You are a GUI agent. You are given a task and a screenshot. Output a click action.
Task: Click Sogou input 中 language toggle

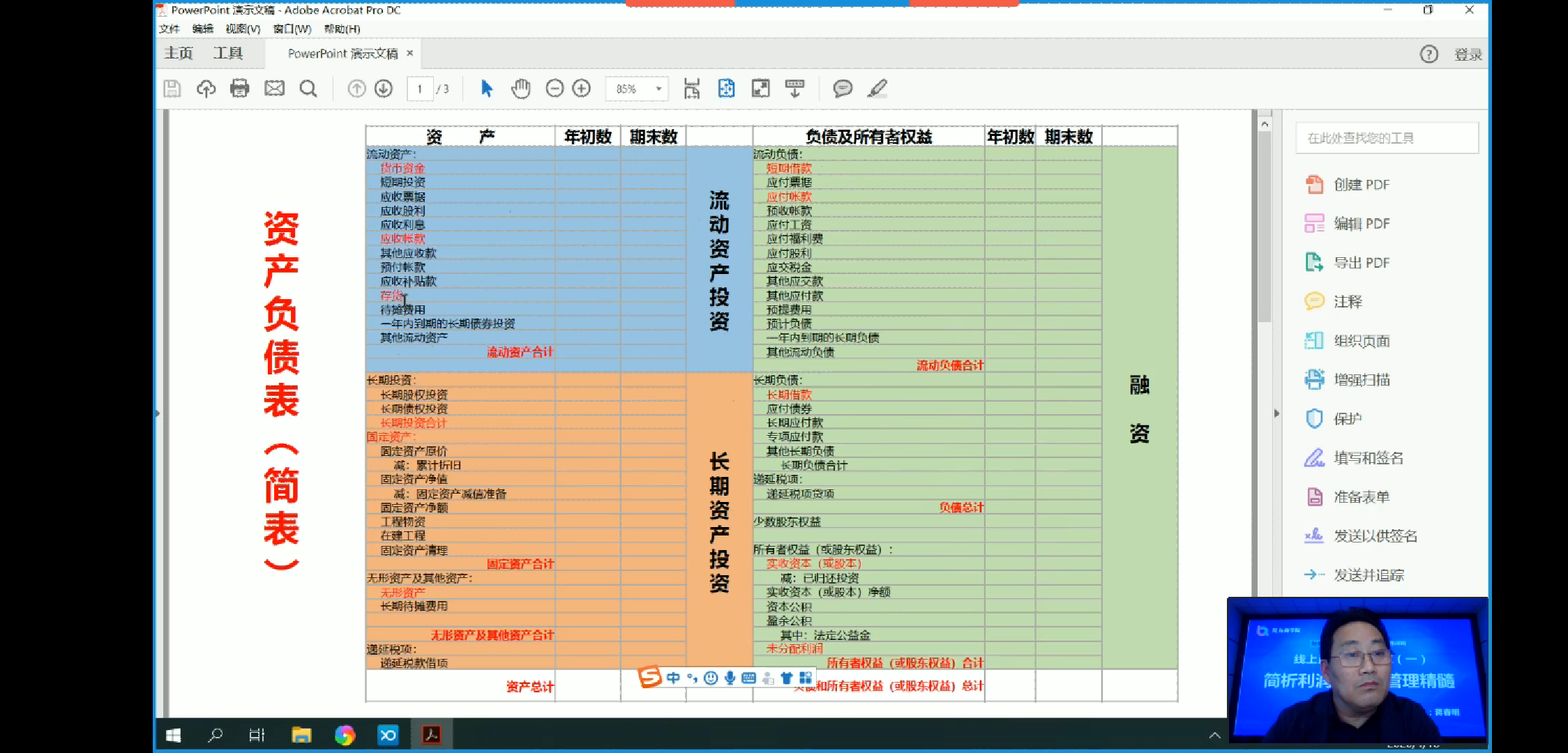673,678
